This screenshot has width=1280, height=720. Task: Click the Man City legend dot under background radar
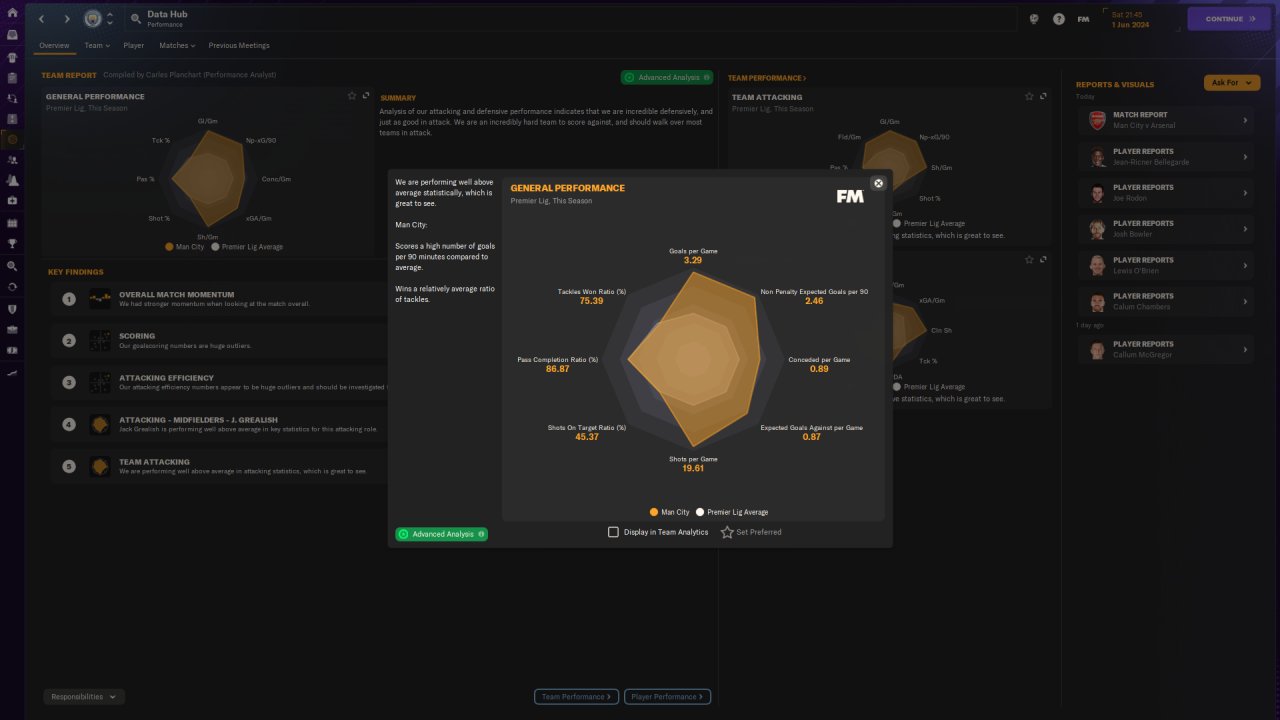[x=170, y=246]
